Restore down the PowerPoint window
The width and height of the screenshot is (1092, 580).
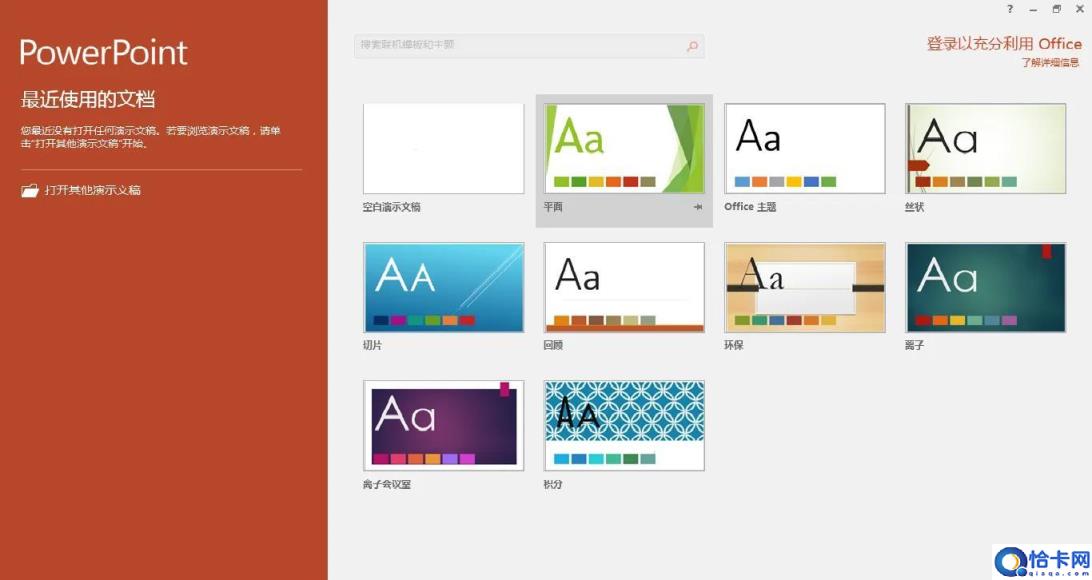coord(1056,9)
